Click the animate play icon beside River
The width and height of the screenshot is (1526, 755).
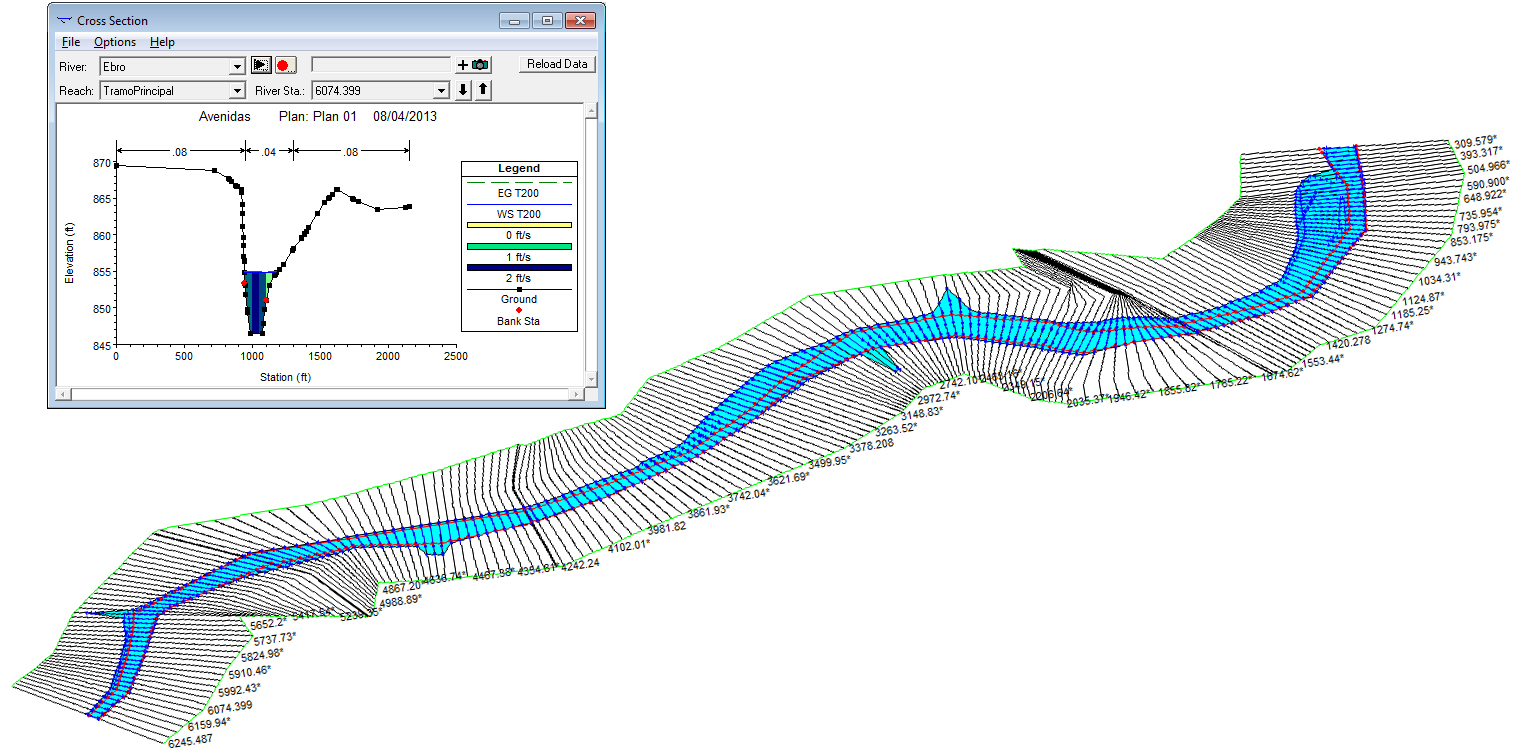[x=261, y=65]
